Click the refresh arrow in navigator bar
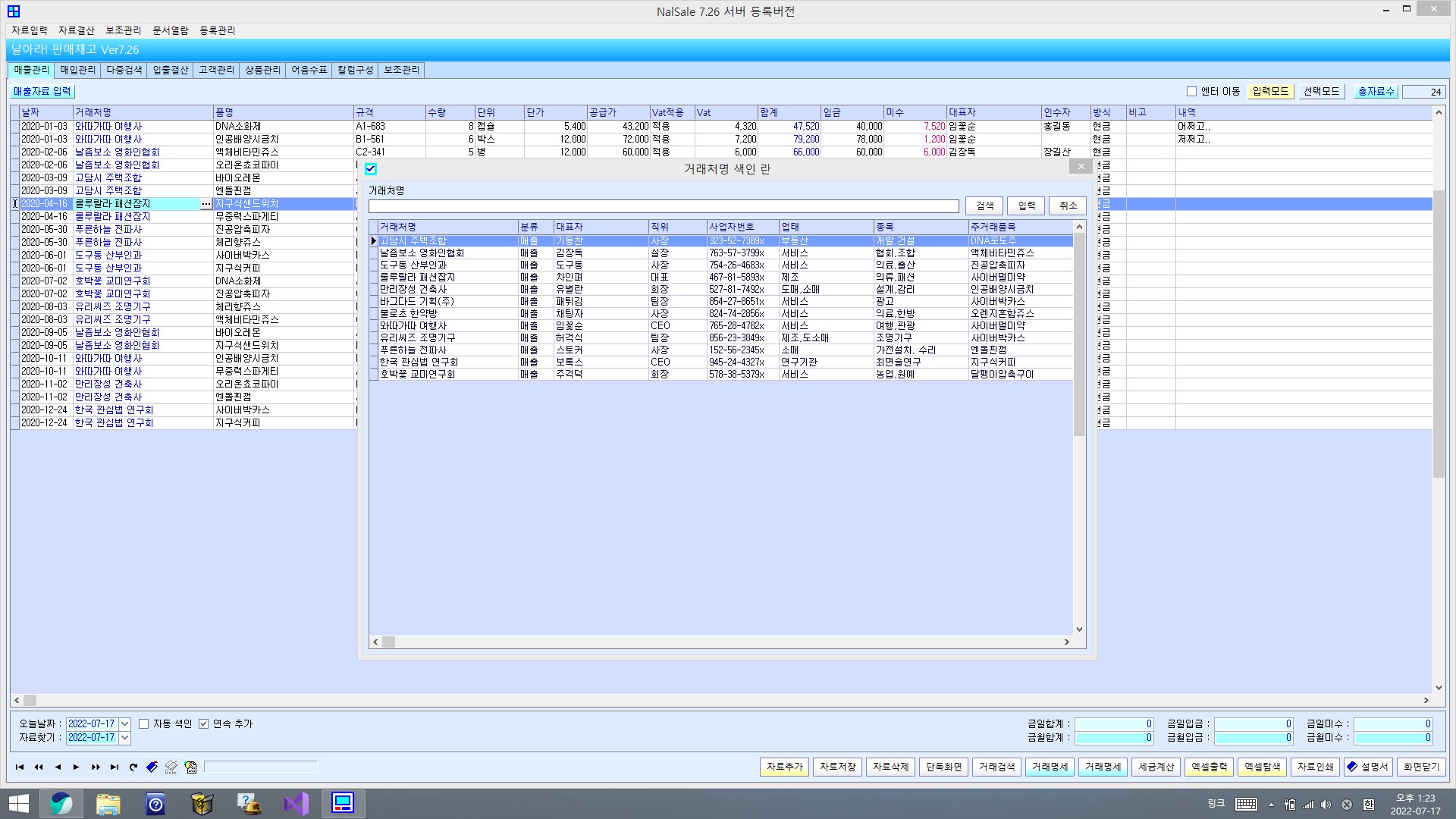Image resolution: width=1456 pixels, height=819 pixels. [133, 767]
